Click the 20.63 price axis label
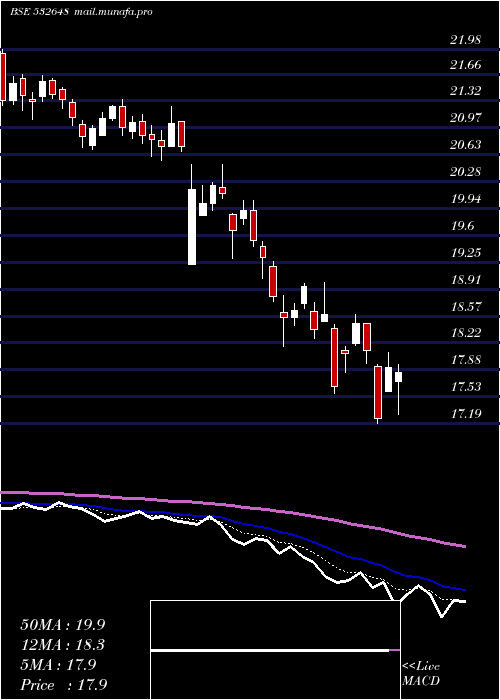Viewport: 500px width, 700px height. [466, 145]
